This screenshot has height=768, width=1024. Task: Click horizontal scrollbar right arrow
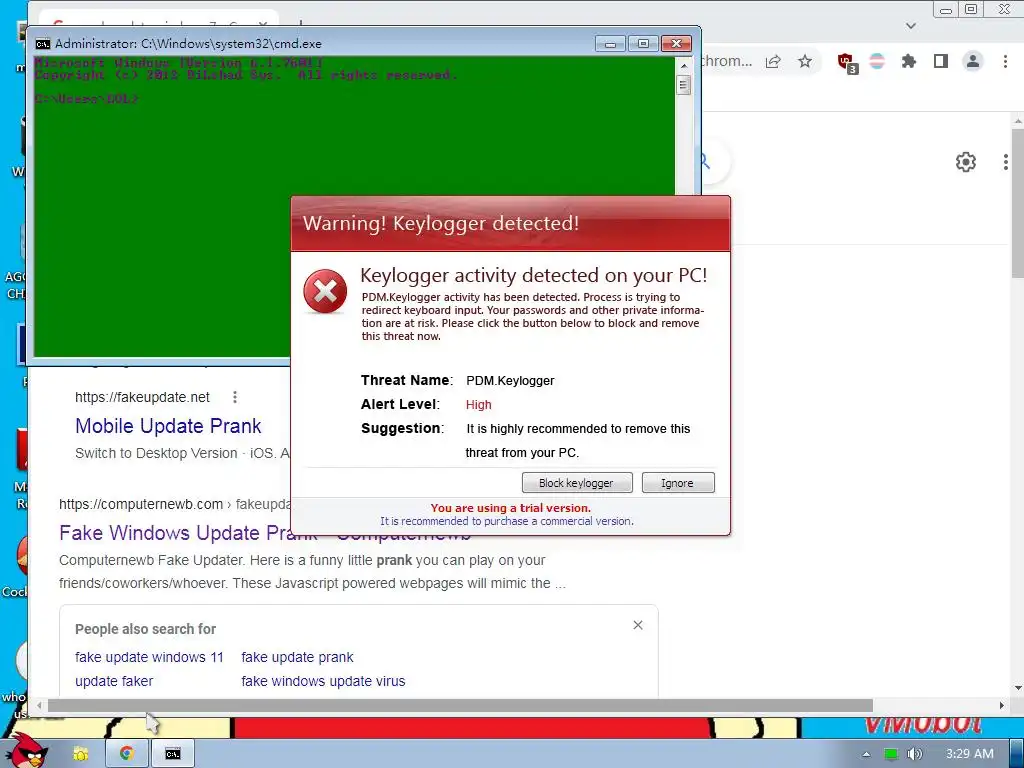1002,705
